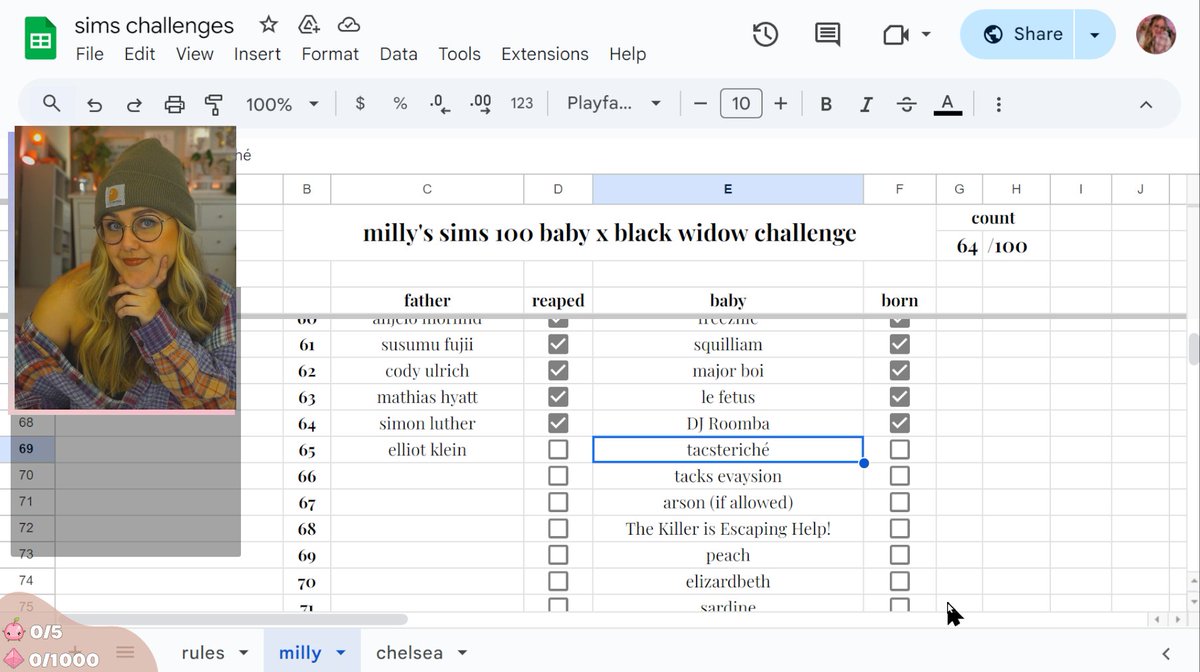Select column E header
The width and height of the screenshot is (1200, 672).
pyautogui.click(x=727, y=189)
